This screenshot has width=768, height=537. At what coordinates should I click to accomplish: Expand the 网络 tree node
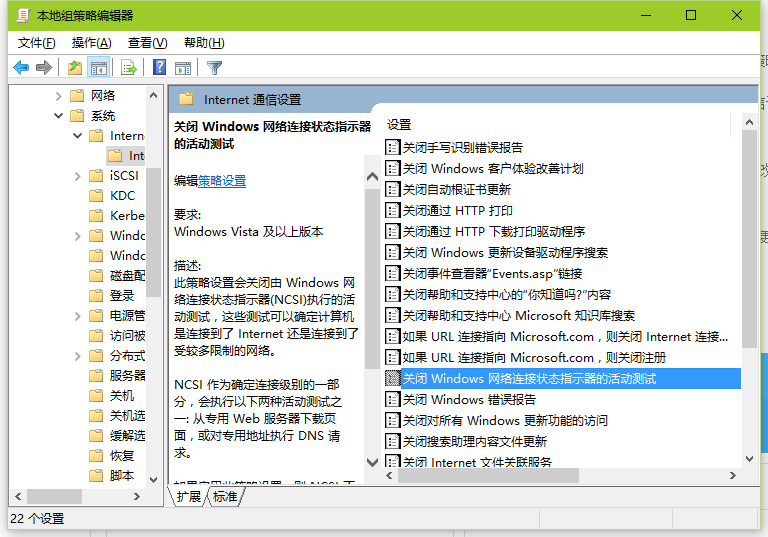[58, 96]
